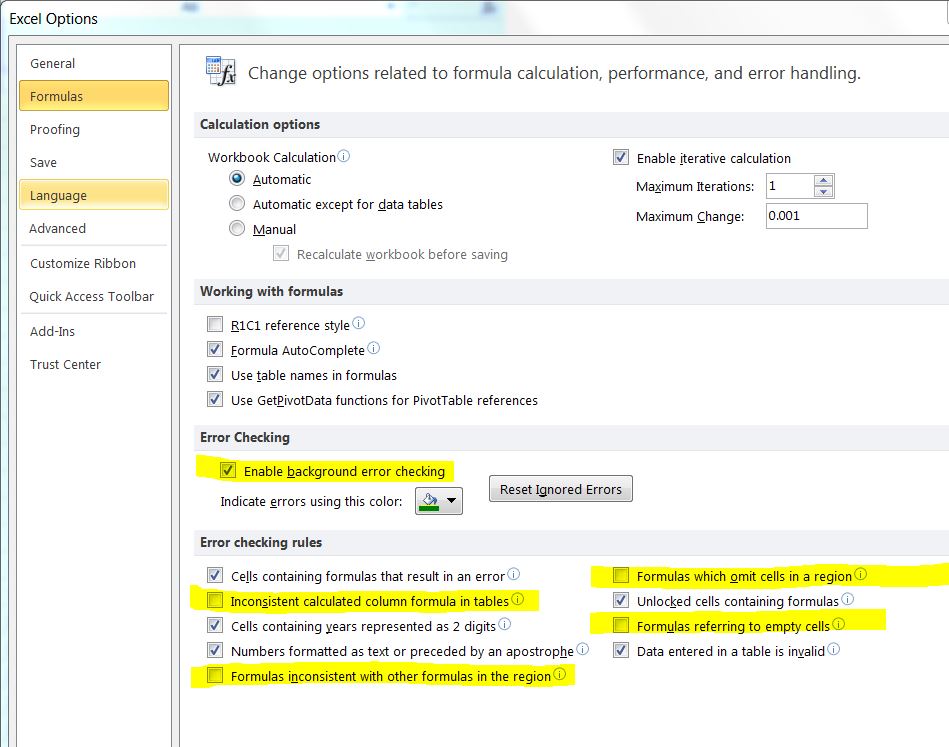
Task: Click info icon for Numbers formatted as text
Action: click(583, 650)
